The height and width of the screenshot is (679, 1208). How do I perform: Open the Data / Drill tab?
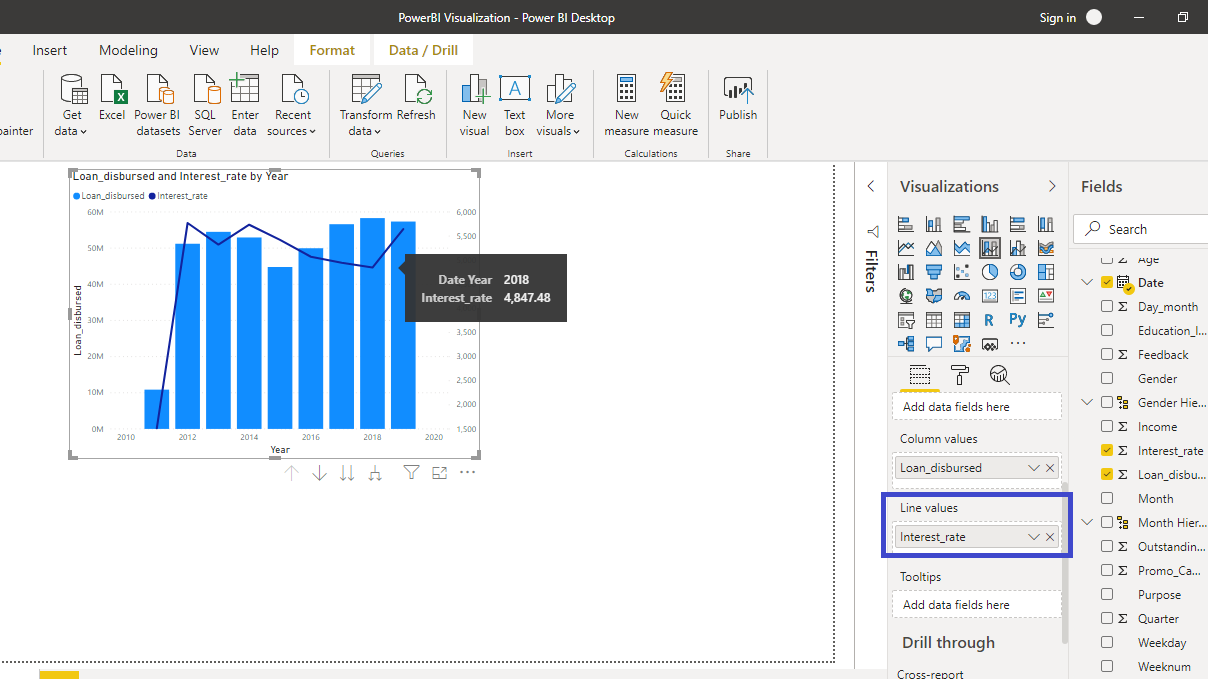[423, 50]
